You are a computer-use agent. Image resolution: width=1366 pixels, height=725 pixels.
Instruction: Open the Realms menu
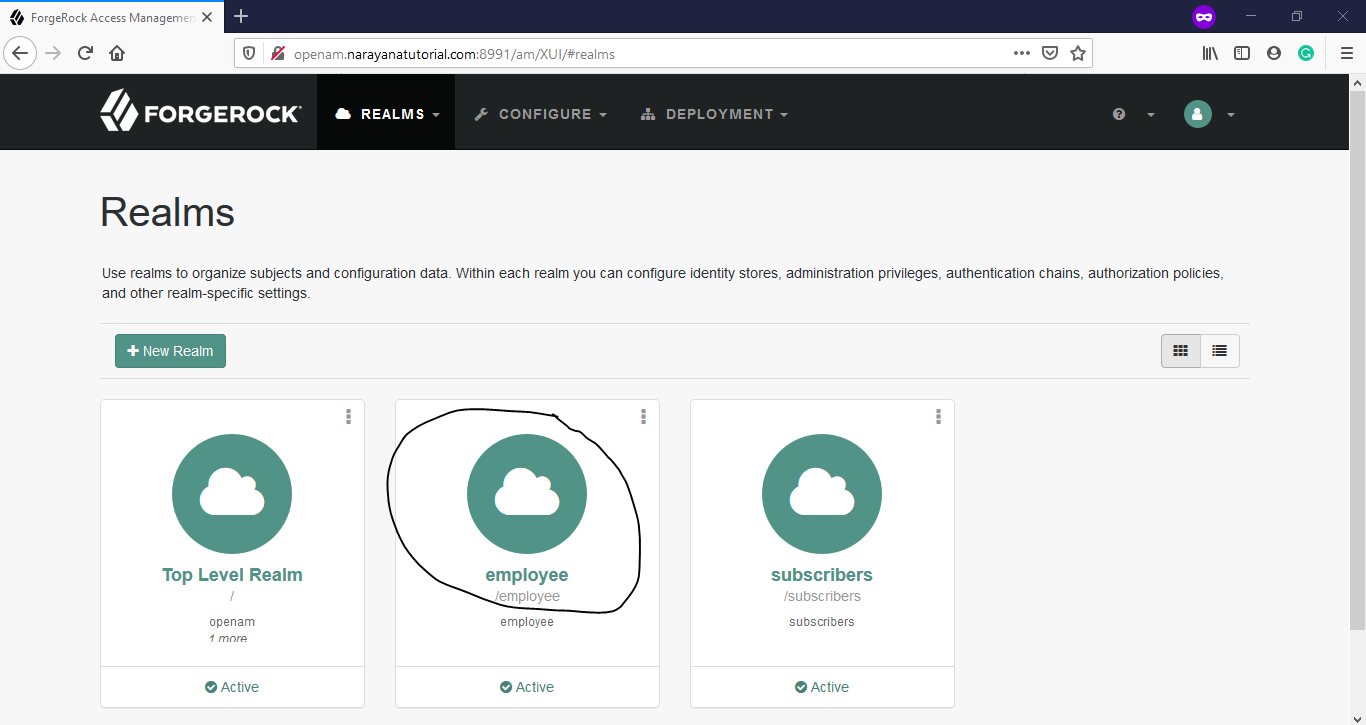point(386,114)
